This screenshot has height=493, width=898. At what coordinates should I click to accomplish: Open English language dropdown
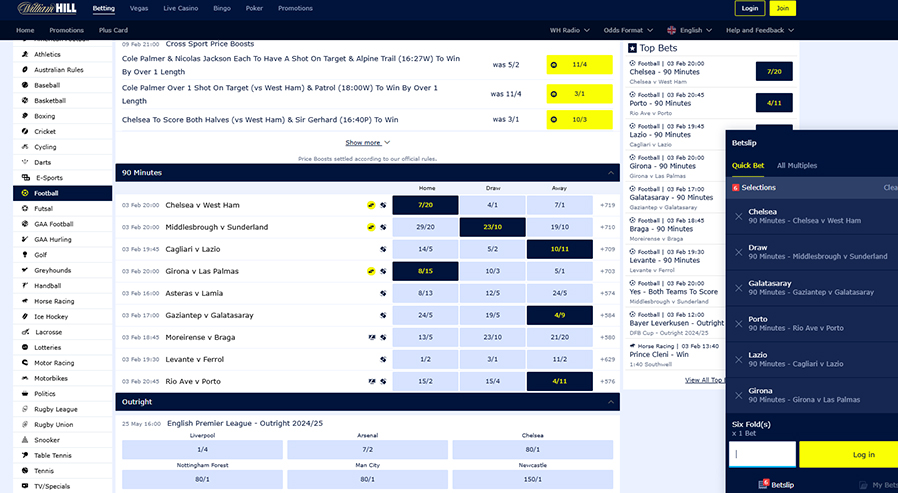[x=690, y=30]
